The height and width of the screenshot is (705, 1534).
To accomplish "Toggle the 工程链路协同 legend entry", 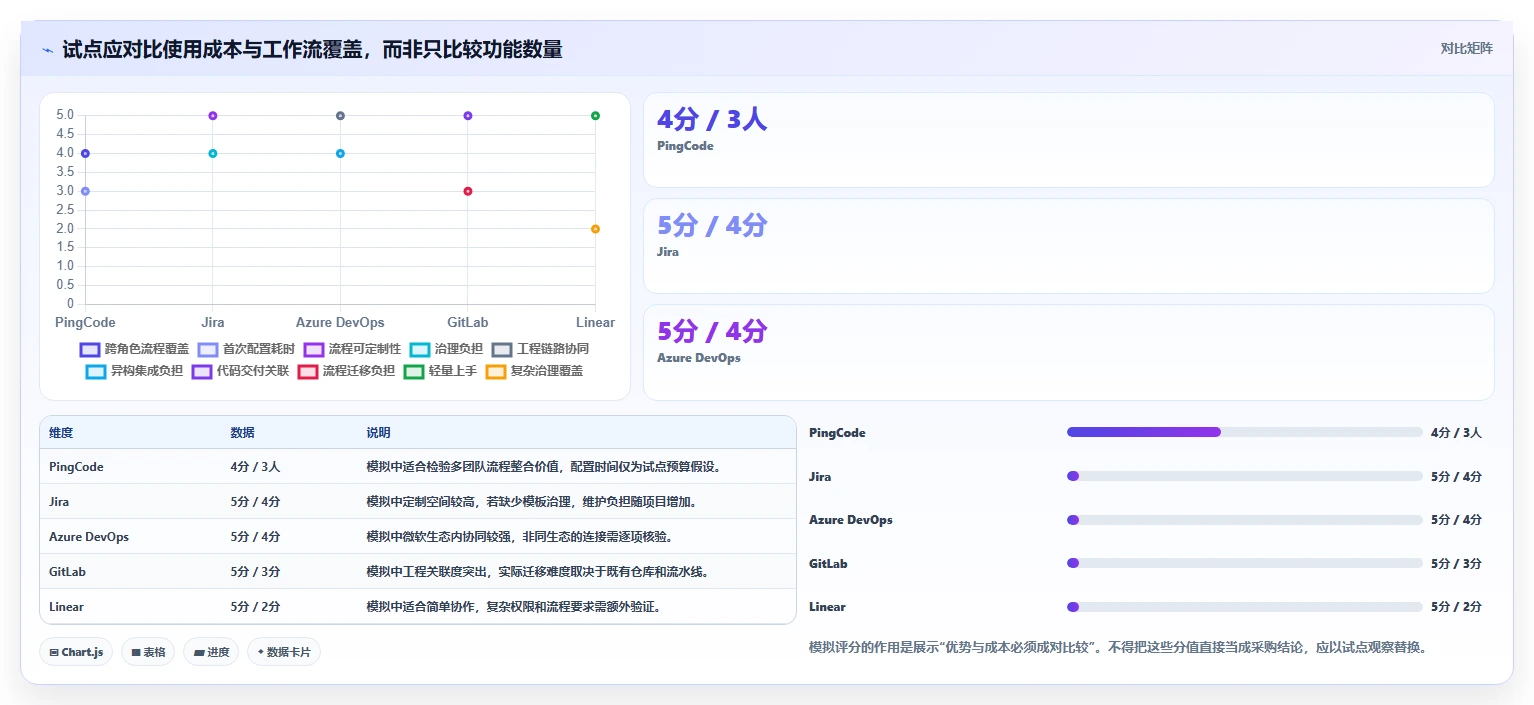I will tap(541, 349).
